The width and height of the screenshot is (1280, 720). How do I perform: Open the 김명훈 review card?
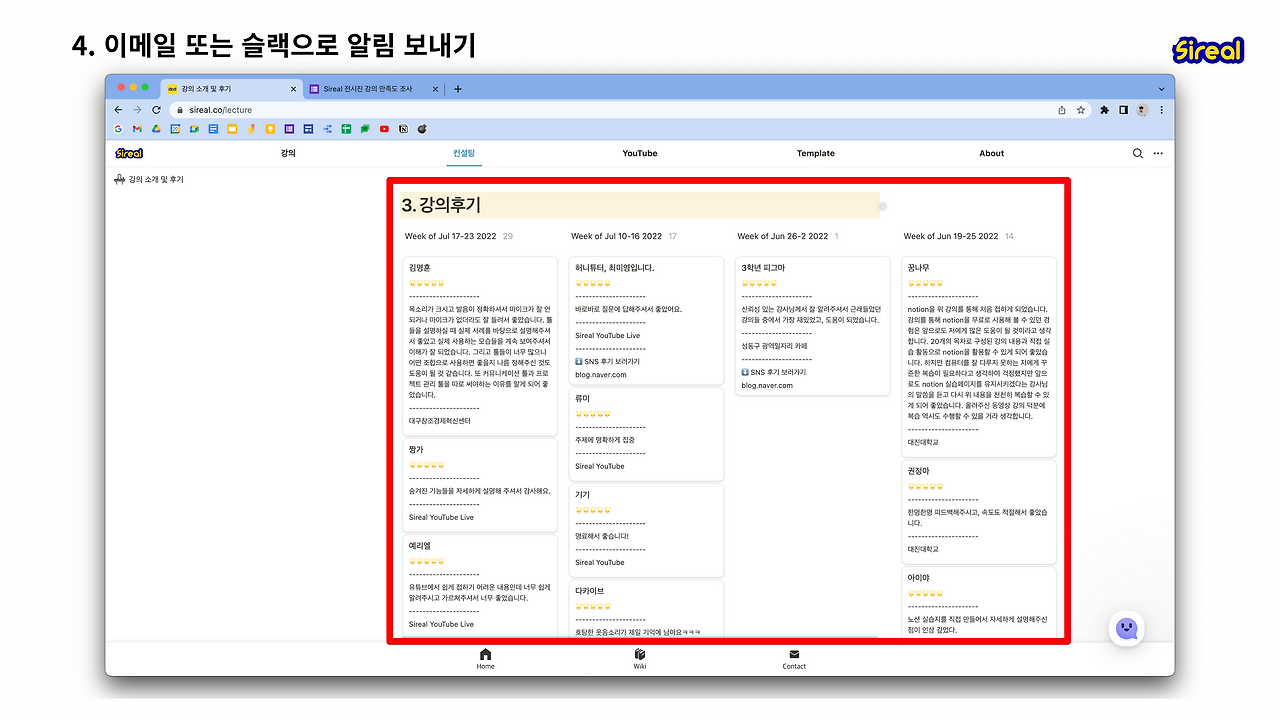point(480,346)
